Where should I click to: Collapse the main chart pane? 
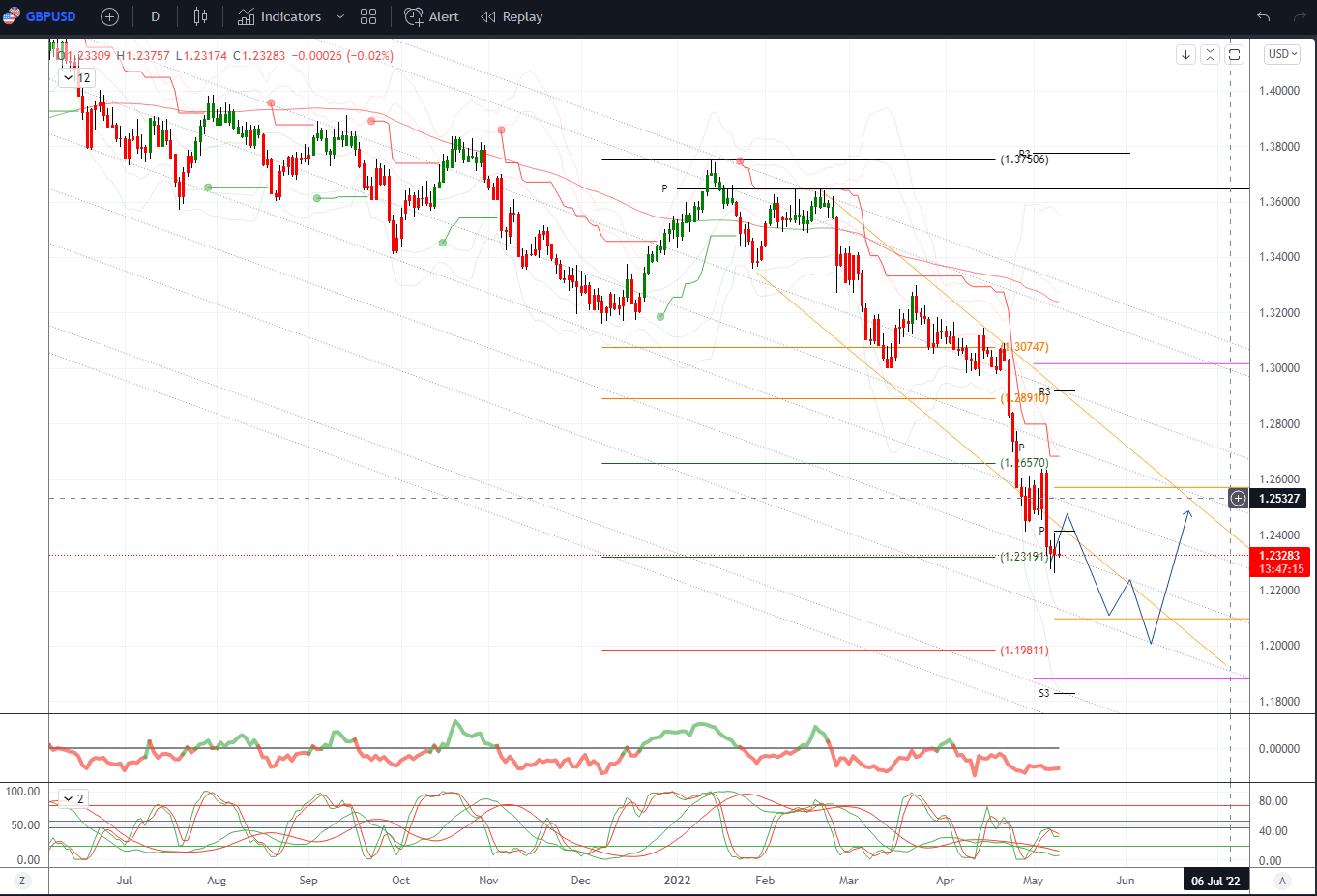[1210, 54]
